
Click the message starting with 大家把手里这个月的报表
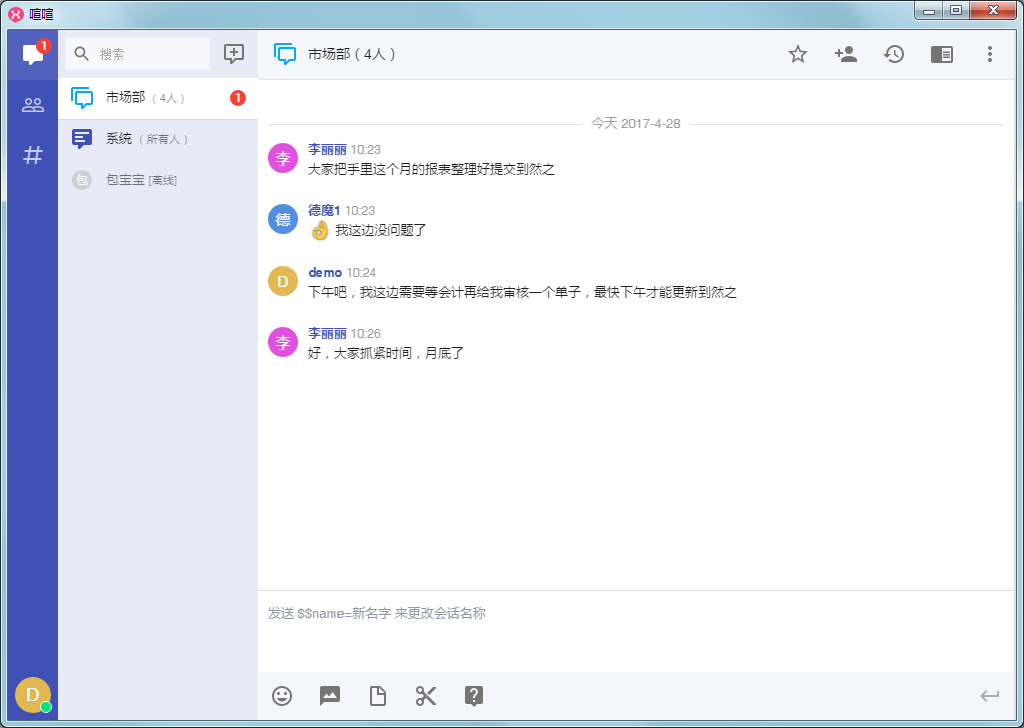(x=431, y=169)
